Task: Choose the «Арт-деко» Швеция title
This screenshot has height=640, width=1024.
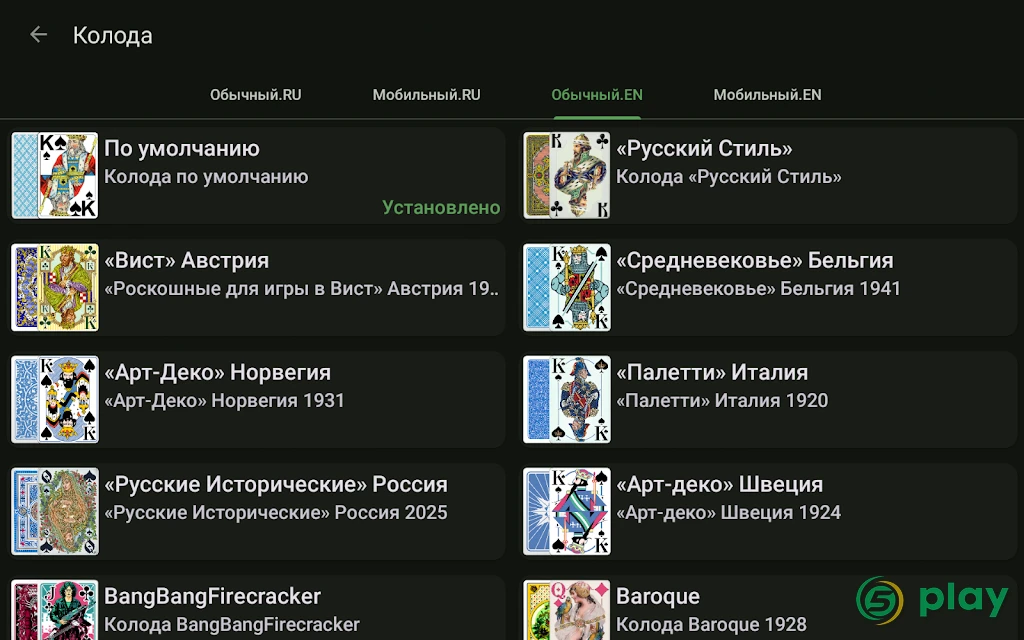Action: tap(719, 485)
